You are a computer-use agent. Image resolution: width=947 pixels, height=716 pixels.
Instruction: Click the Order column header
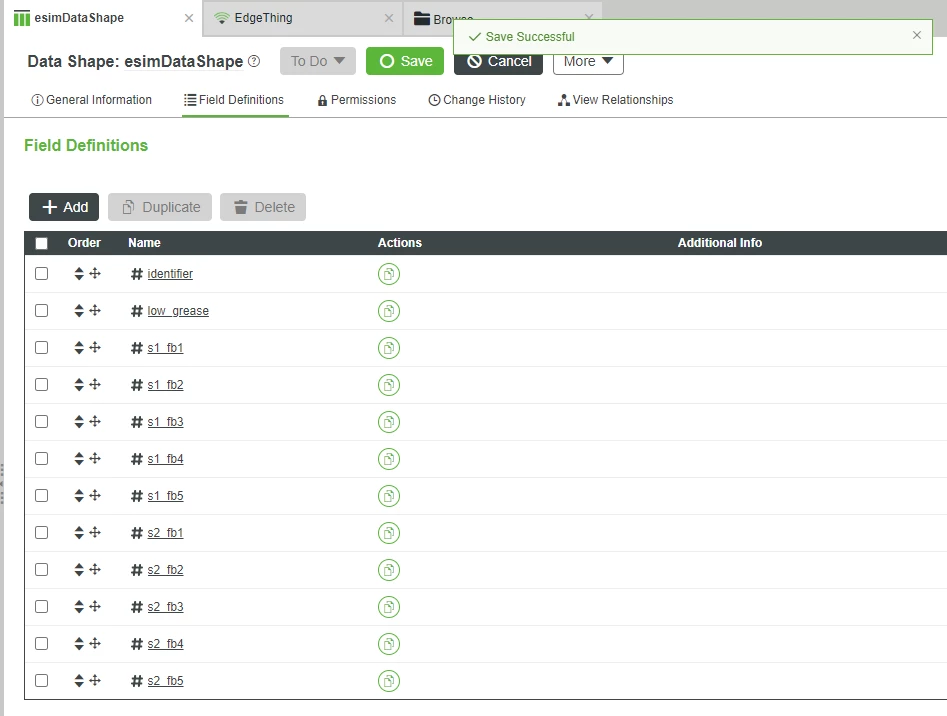pos(84,243)
